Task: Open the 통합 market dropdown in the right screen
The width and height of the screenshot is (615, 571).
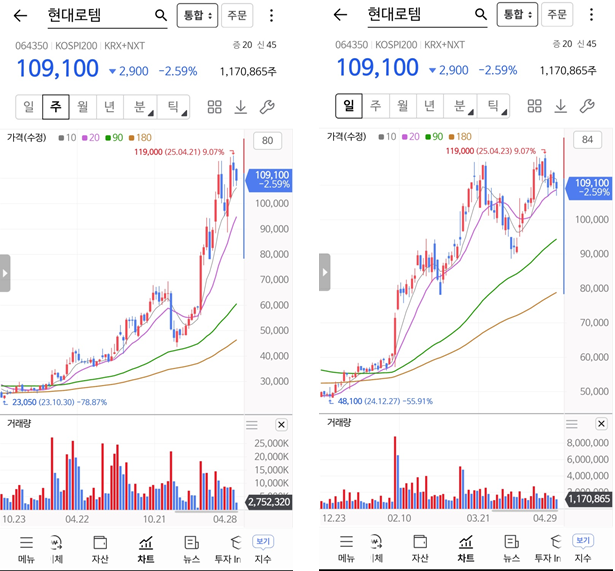Action: click(x=517, y=15)
